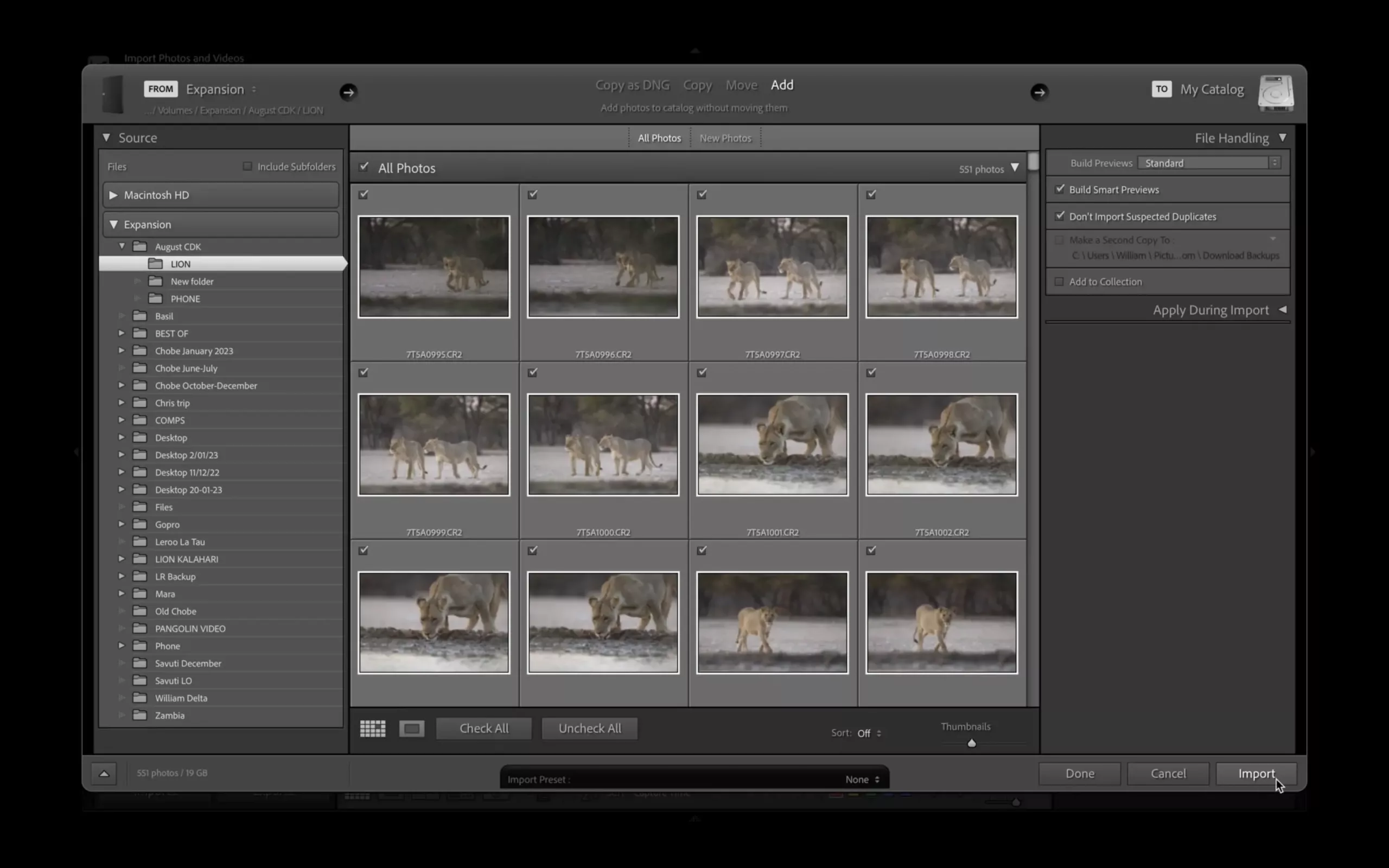The height and width of the screenshot is (868, 1389).
Task: Collapse the import dialog with the bottom-left up-arrow
Action: pos(104,773)
